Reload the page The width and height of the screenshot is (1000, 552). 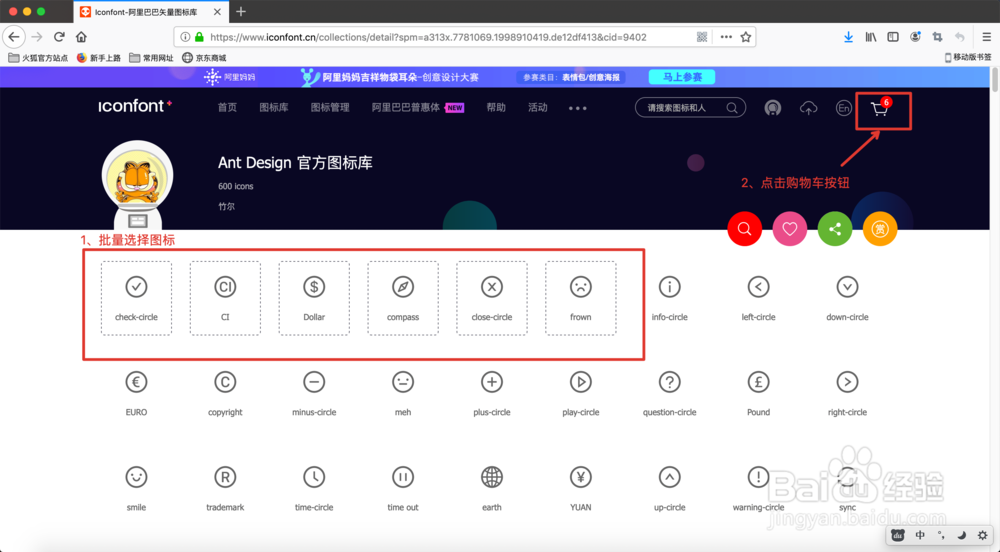[x=59, y=37]
